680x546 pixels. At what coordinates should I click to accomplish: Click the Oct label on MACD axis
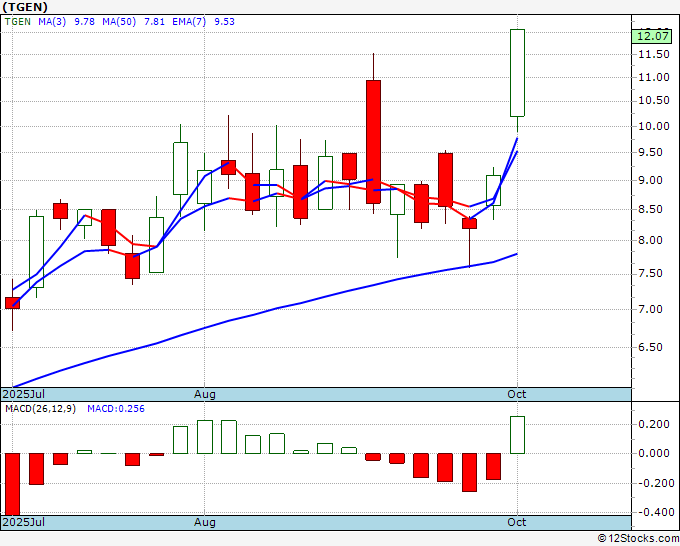[517, 522]
